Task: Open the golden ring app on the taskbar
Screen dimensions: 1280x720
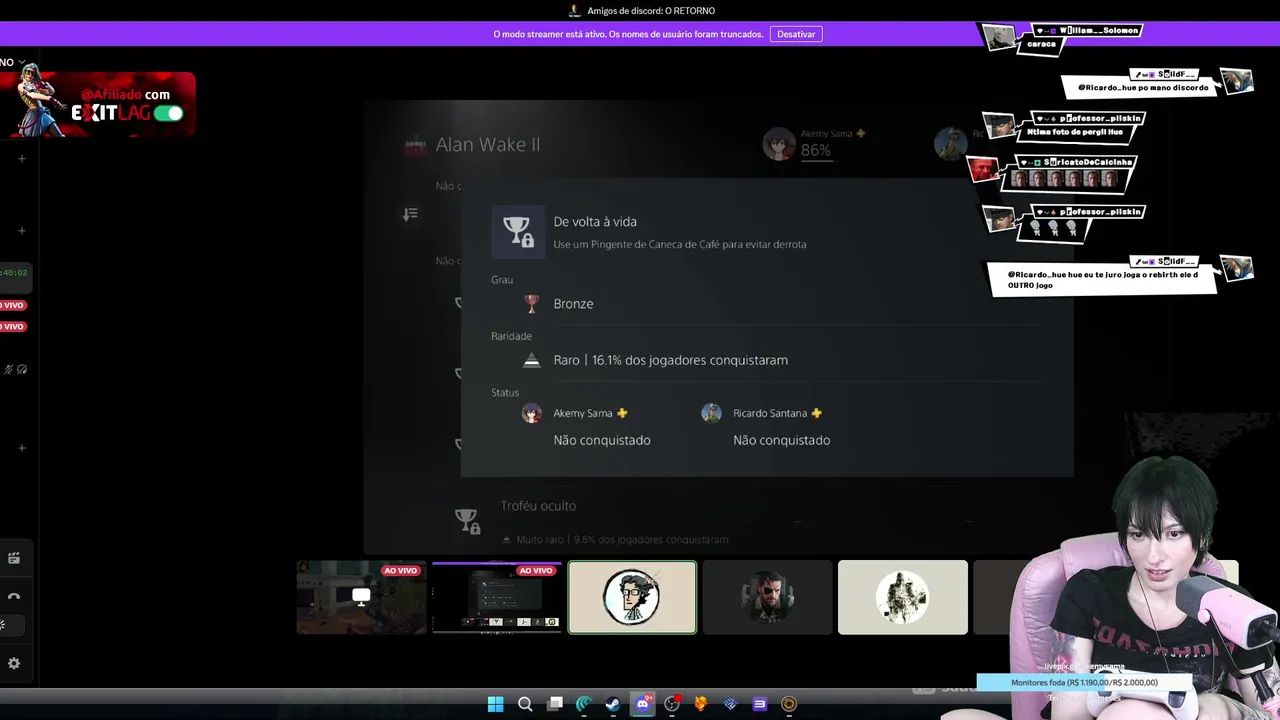Action: click(789, 704)
